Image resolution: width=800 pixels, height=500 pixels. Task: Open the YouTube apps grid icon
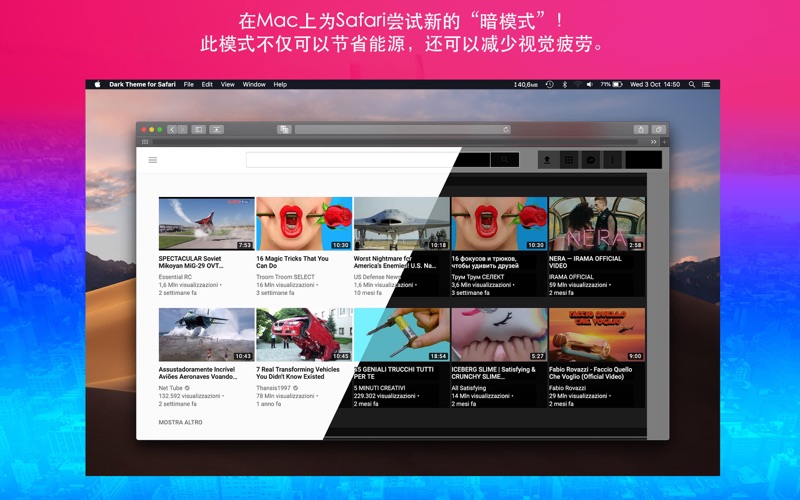568,160
